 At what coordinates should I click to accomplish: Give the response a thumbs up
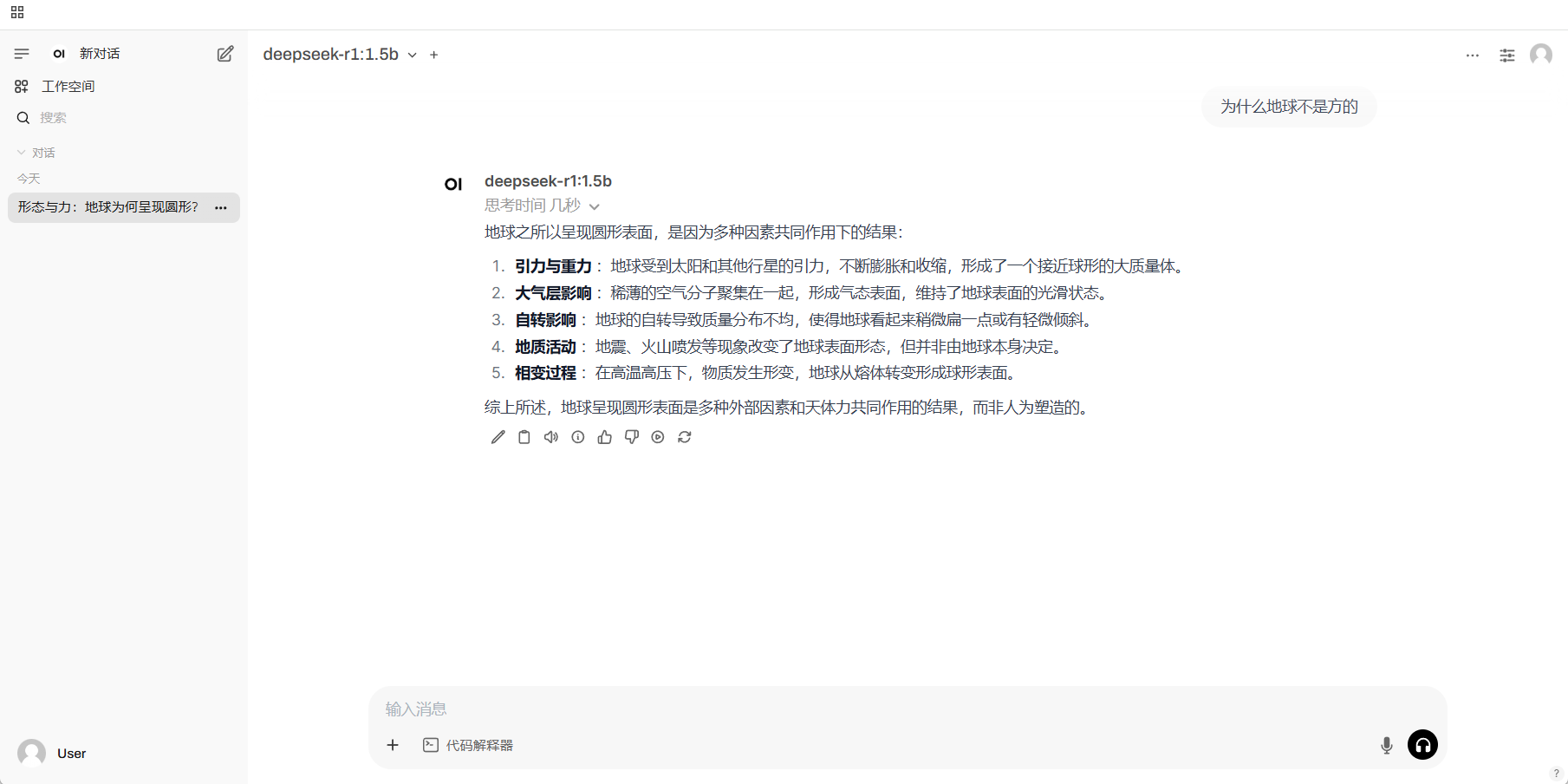[605, 437]
